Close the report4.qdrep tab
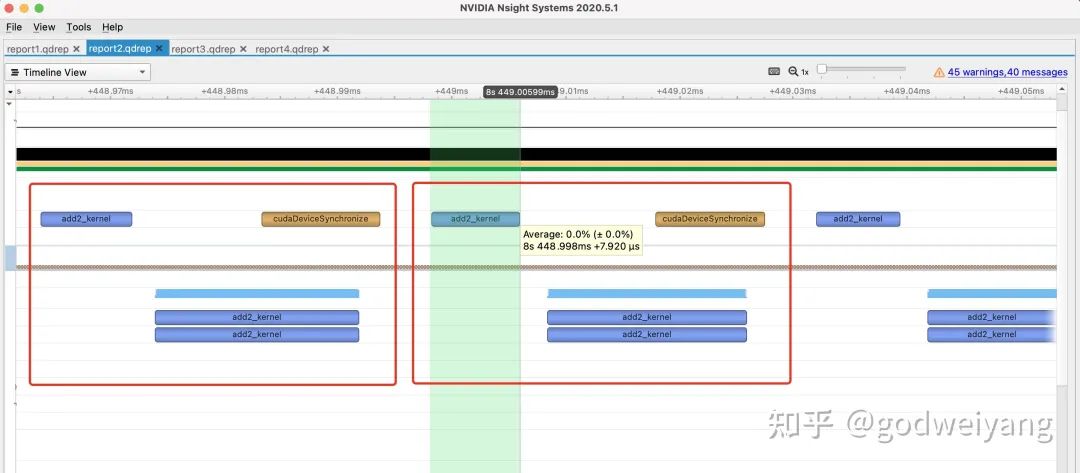The width and height of the screenshot is (1080, 473). [x=326, y=49]
